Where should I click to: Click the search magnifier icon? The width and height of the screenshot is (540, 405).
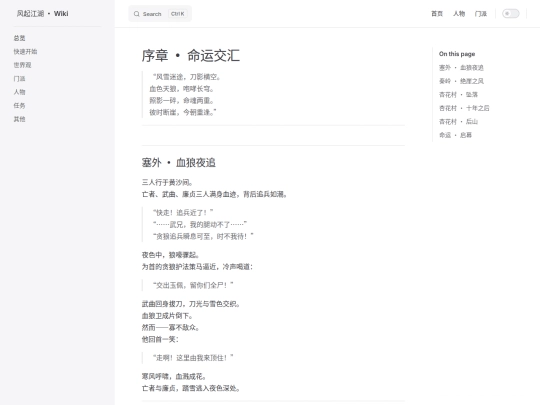[137, 14]
